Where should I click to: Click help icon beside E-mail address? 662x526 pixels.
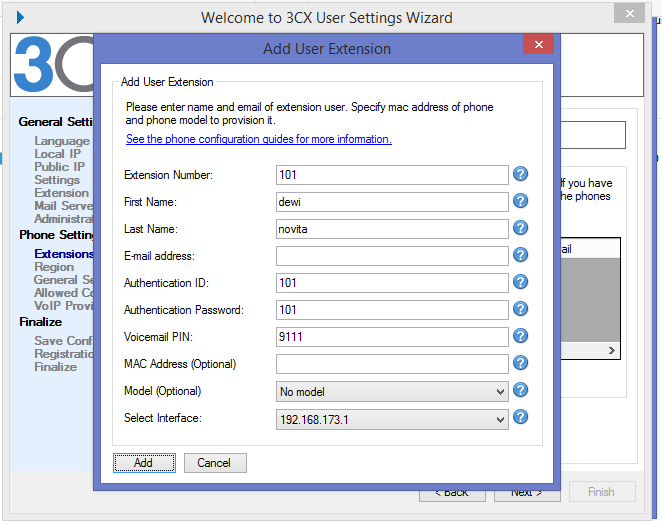pyautogui.click(x=521, y=255)
